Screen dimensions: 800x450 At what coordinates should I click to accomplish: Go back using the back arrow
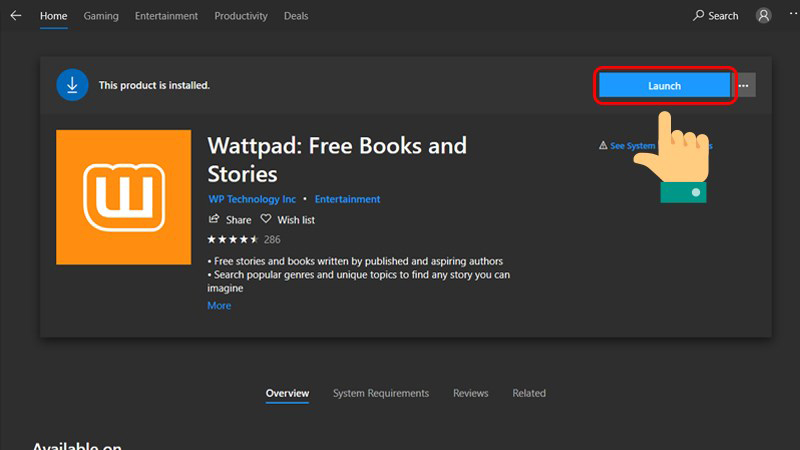click(16, 16)
